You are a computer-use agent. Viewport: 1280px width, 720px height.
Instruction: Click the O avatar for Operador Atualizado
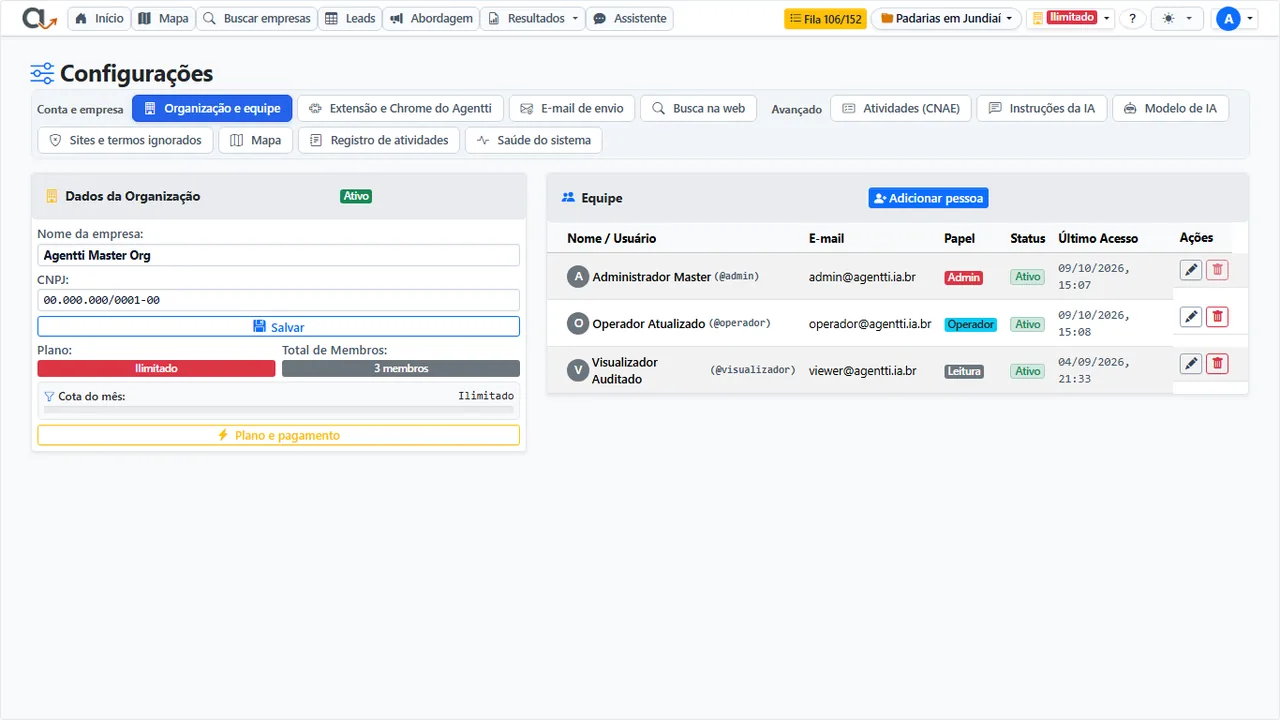(578, 323)
